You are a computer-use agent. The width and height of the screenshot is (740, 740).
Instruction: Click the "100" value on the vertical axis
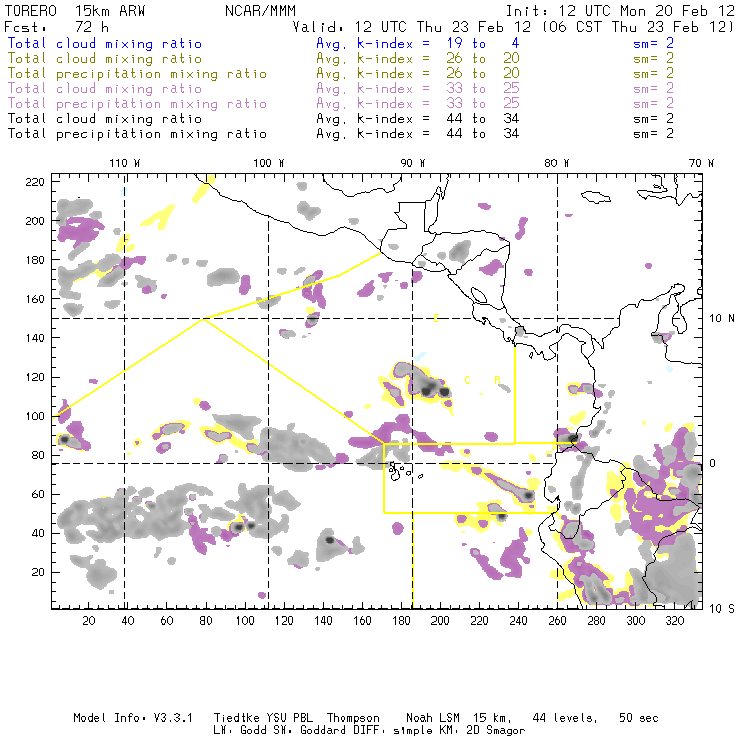[35, 416]
